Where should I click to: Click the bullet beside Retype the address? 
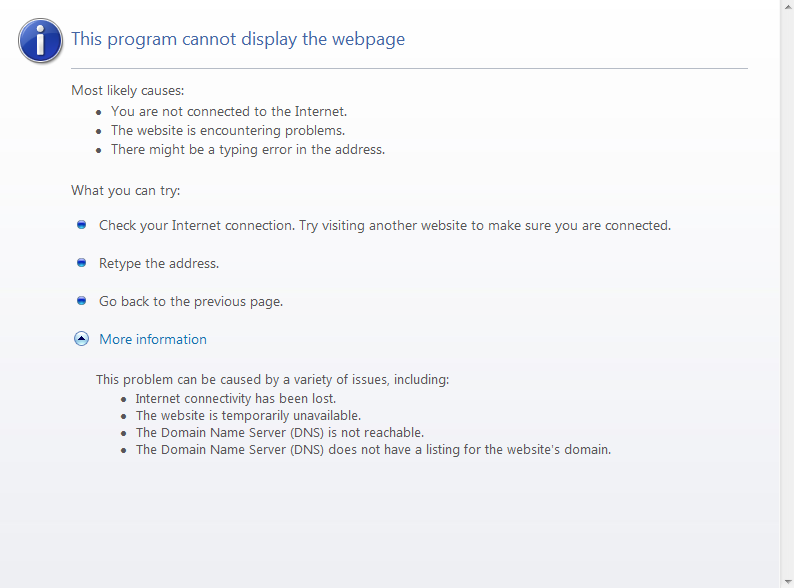82,263
